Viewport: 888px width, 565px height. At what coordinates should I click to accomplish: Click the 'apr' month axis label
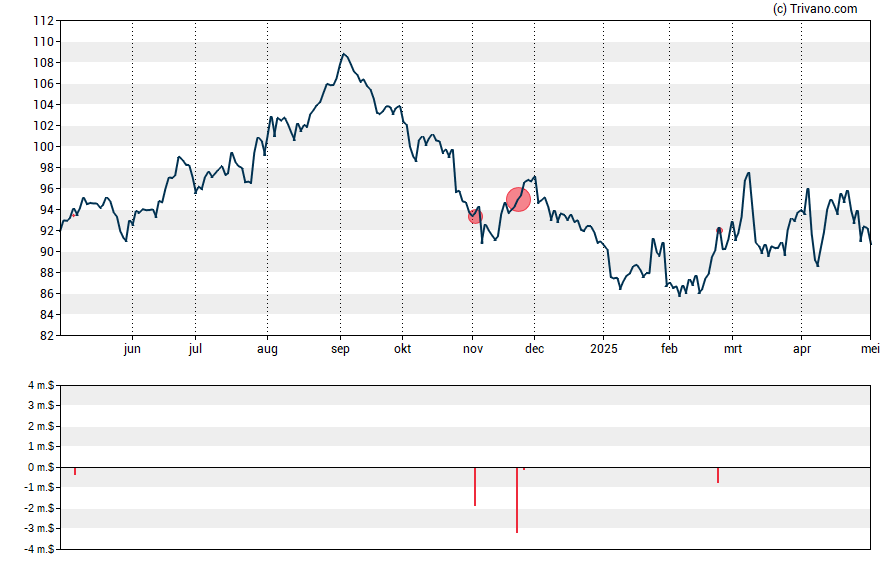[802, 349]
